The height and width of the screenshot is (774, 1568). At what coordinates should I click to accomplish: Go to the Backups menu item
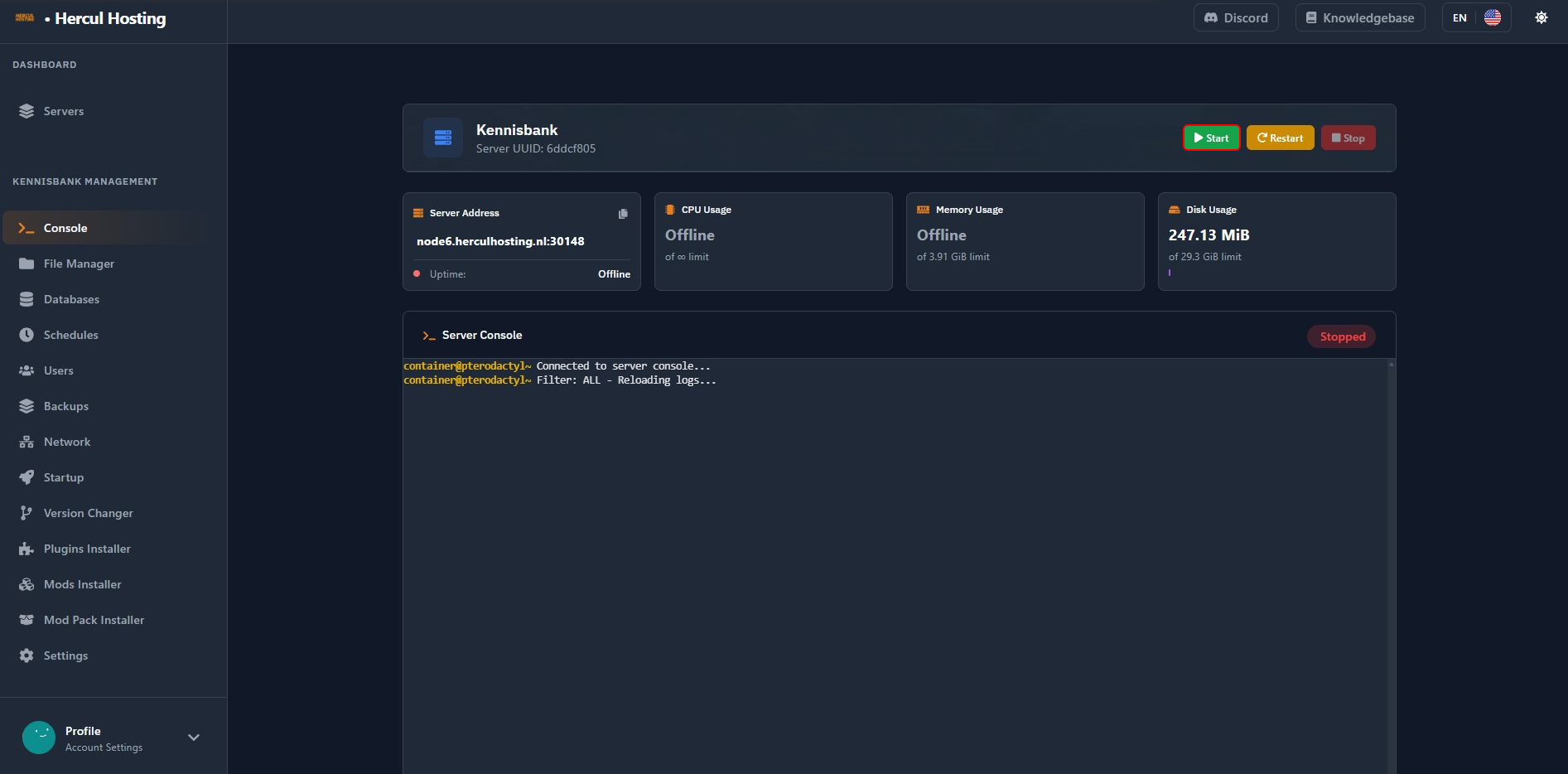(65, 406)
